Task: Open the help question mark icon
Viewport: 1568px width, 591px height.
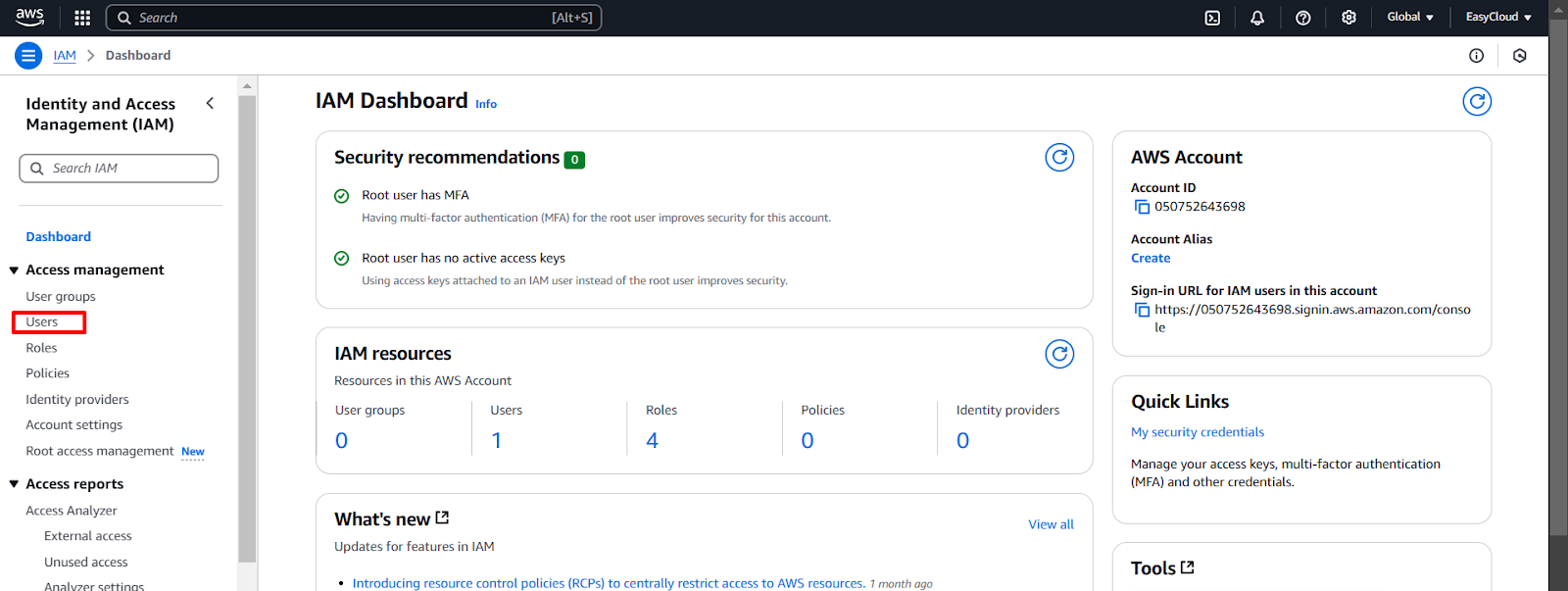Action: click(1303, 18)
